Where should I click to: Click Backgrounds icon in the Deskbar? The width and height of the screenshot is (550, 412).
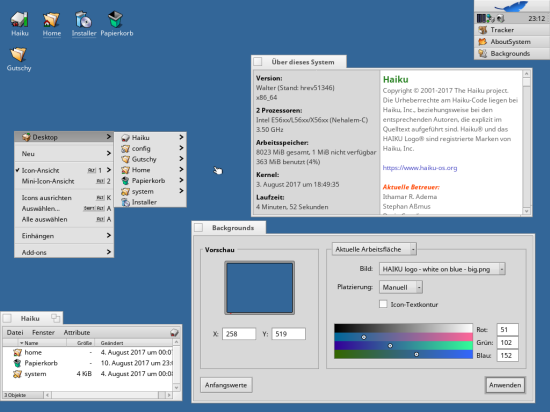click(483, 54)
